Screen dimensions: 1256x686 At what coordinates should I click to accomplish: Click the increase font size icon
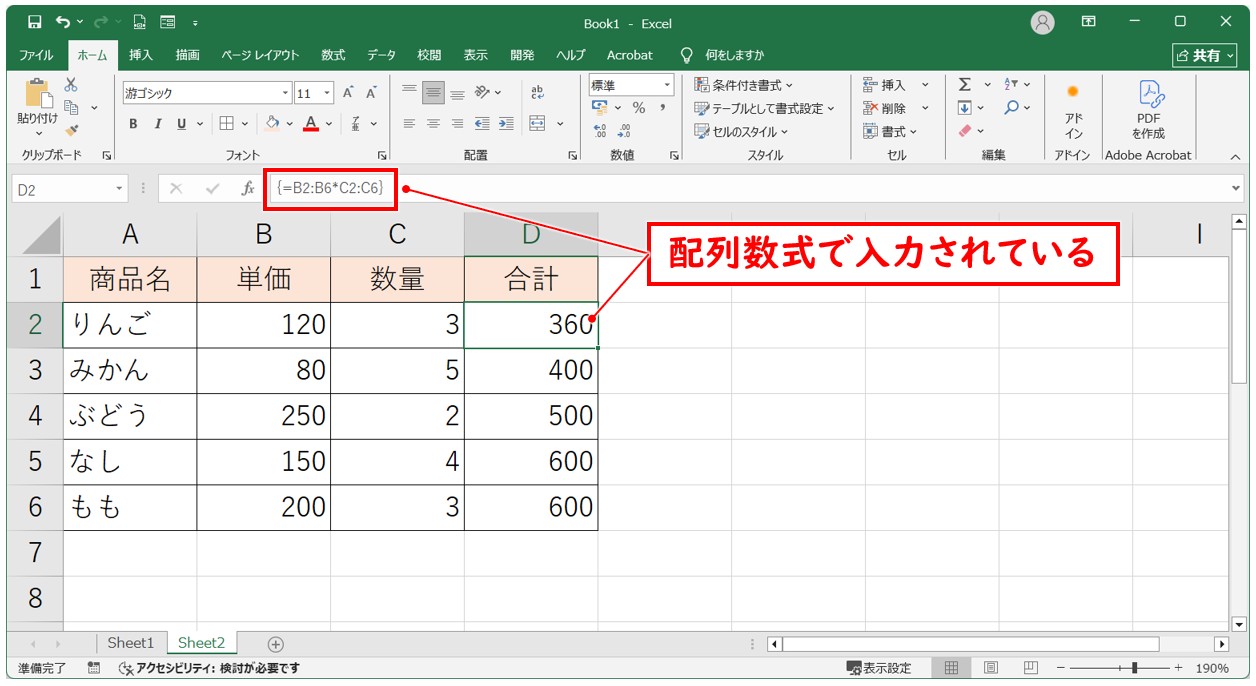click(348, 93)
